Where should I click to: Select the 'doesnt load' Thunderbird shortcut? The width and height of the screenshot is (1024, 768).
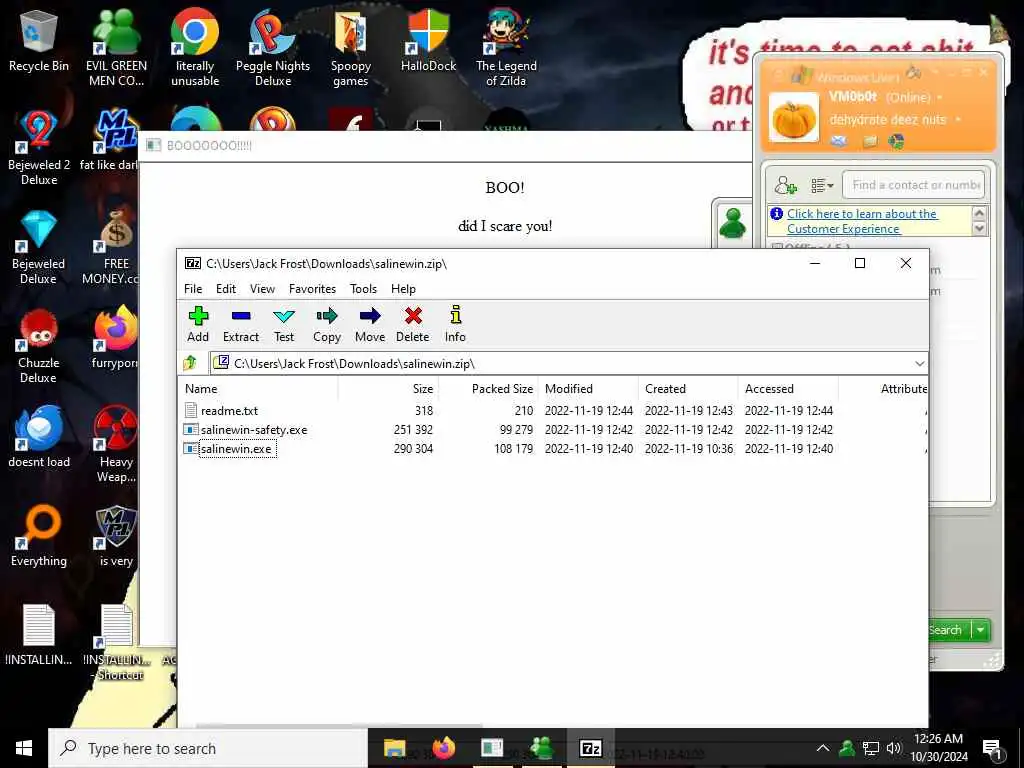[39, 438]
